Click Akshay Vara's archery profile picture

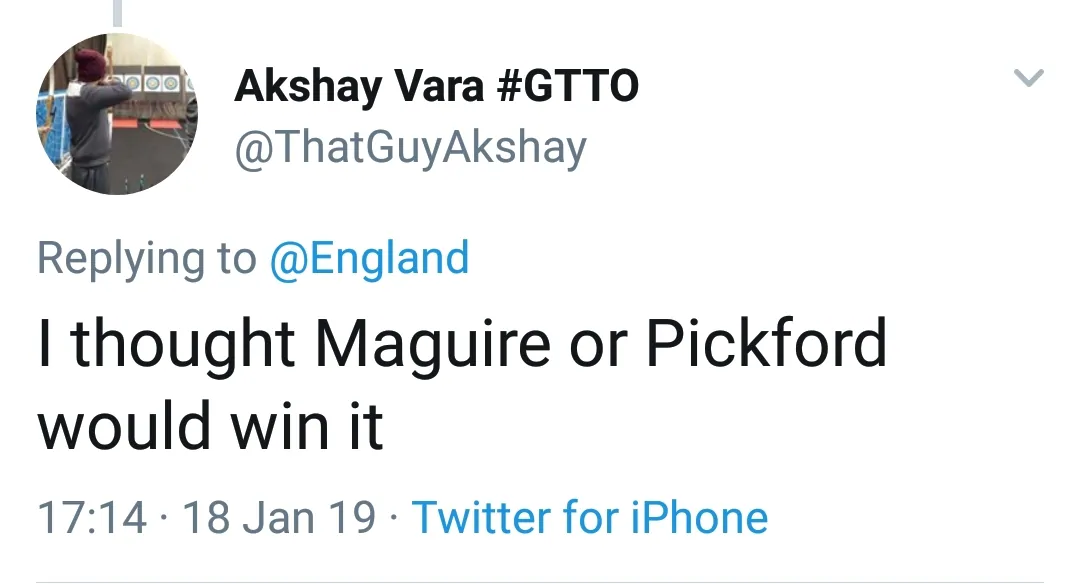pos(117,113)
